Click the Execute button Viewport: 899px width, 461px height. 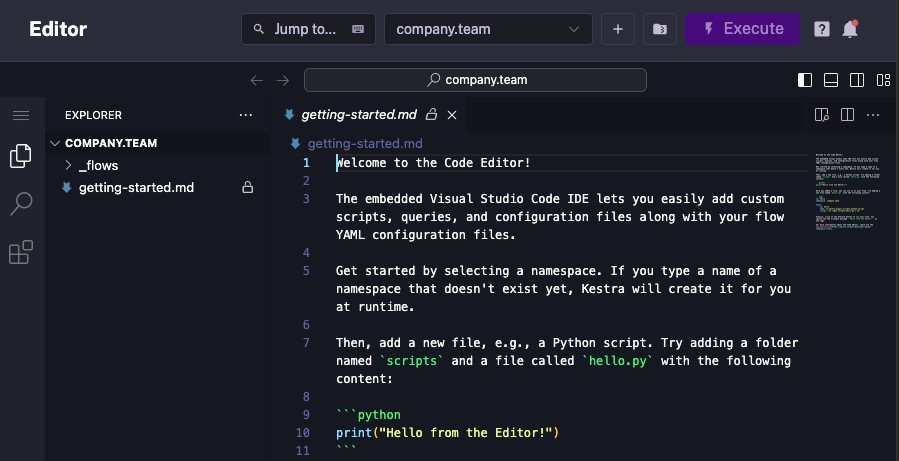click(x=742, y=29)
